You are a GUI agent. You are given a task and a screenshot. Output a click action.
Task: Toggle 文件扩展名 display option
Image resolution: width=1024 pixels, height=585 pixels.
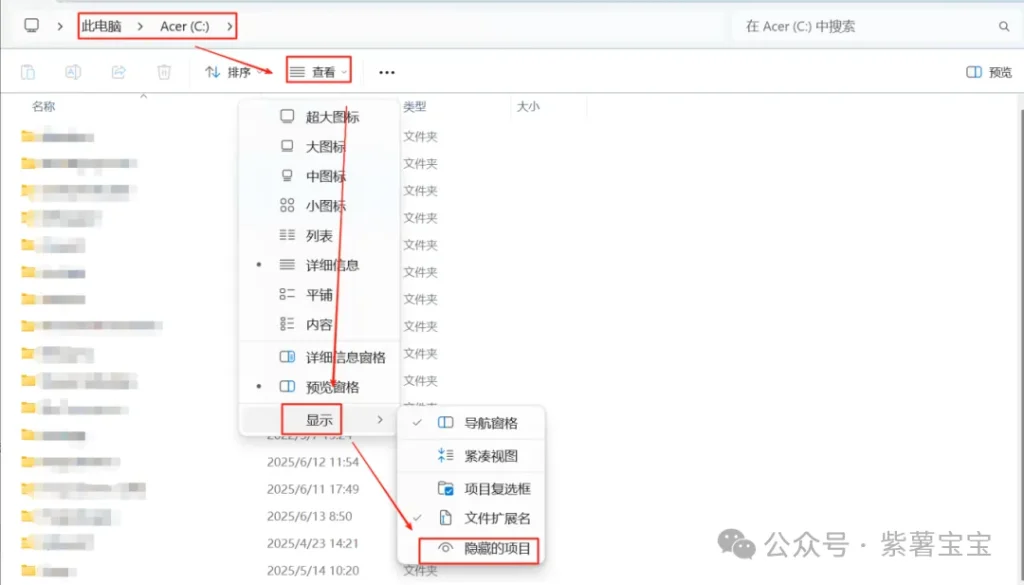497,518
